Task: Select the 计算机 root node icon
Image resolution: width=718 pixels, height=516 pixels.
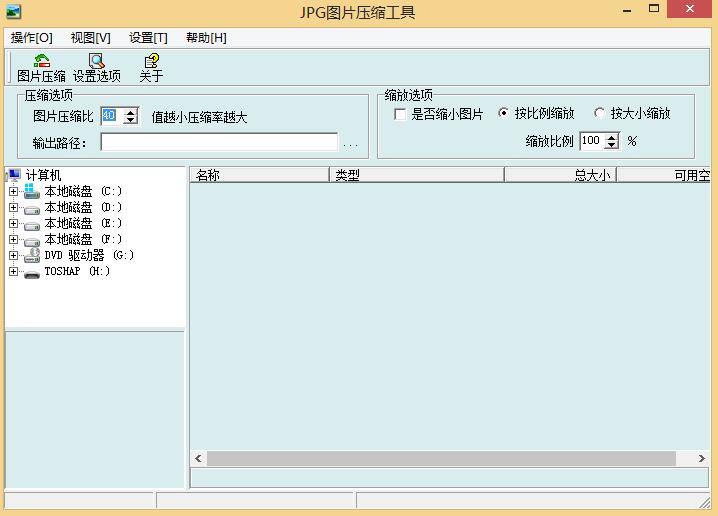Action: pyautogui.click(x=15, y=175)
